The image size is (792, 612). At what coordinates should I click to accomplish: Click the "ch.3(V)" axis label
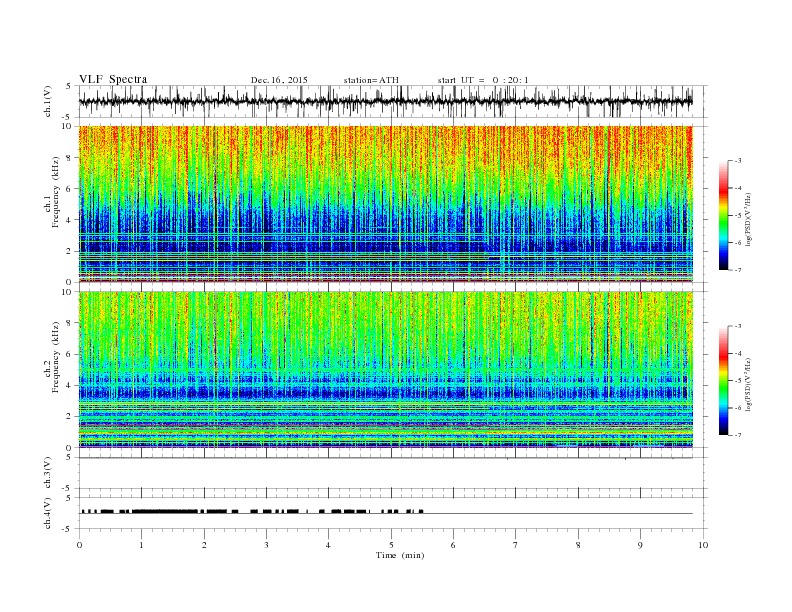click(48, 473)
